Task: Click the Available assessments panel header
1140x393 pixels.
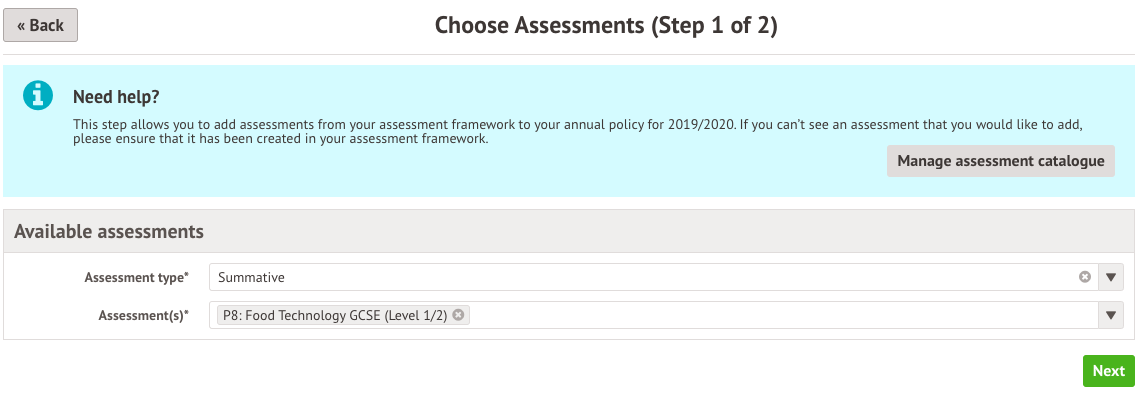Action: tap(569, 232)
